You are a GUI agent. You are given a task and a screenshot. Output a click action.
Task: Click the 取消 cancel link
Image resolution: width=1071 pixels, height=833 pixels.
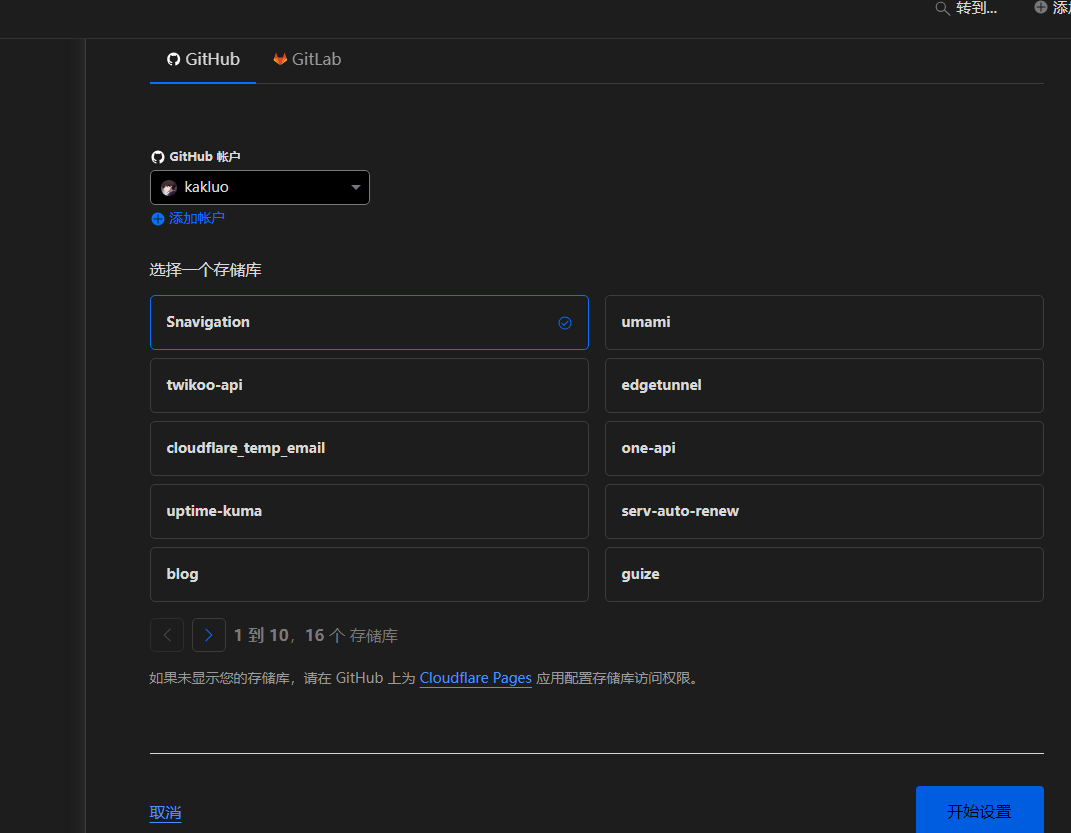pyautogui.click(x=165, y=813)
